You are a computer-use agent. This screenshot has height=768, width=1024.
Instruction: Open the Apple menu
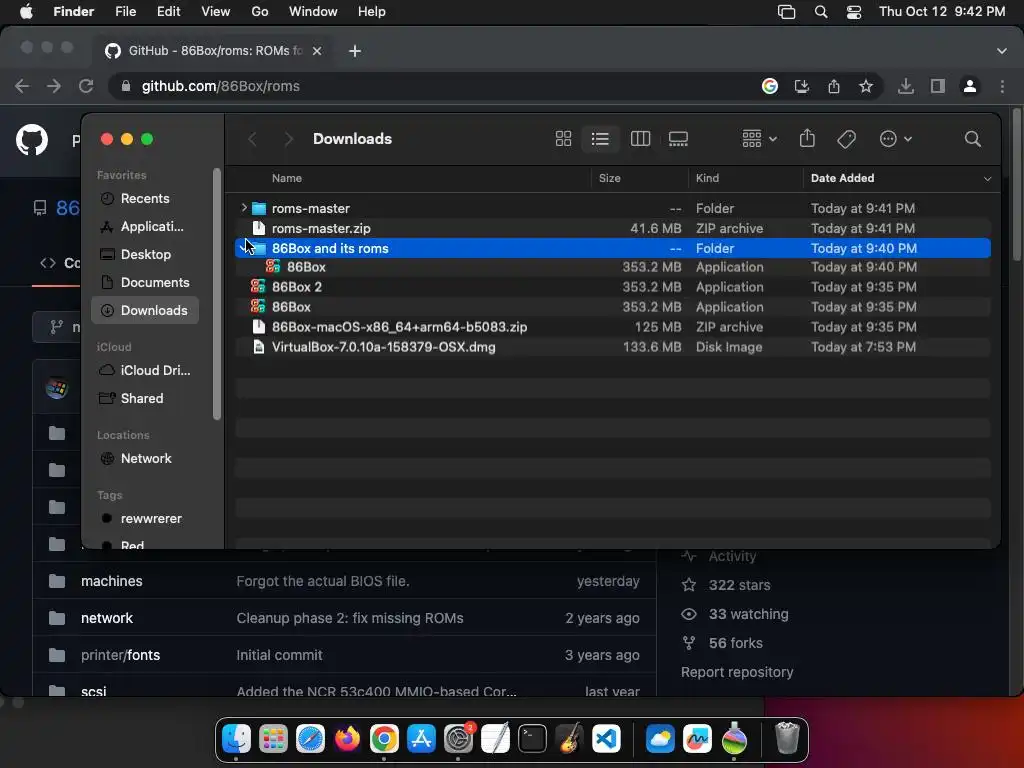click(27, 11)
